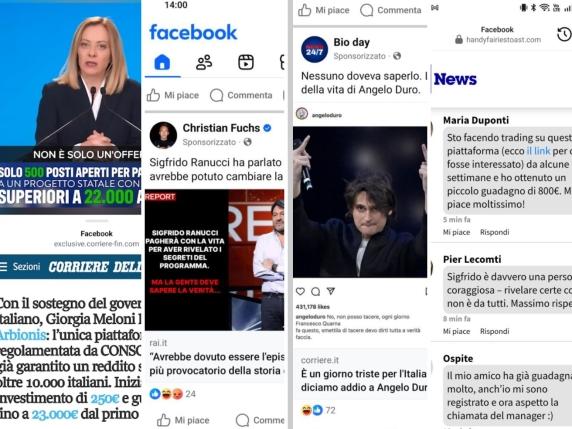Tap the history clock icon beside handyfairiestoast.com
This screenshot has height=429, width=572.
[x=564, y=34]
